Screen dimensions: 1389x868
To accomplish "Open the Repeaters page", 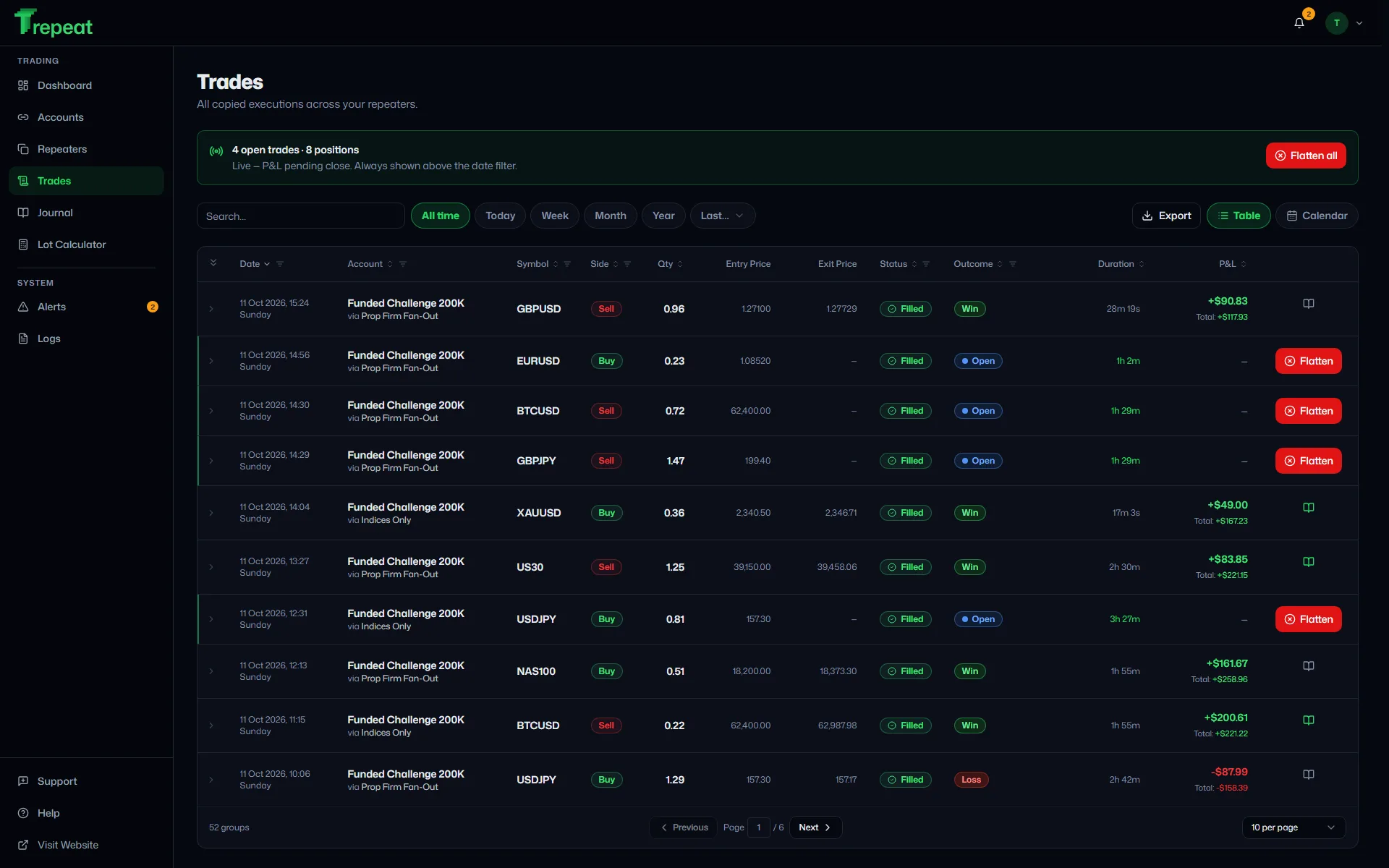I will pyautogui.click(x=86, y=149).
